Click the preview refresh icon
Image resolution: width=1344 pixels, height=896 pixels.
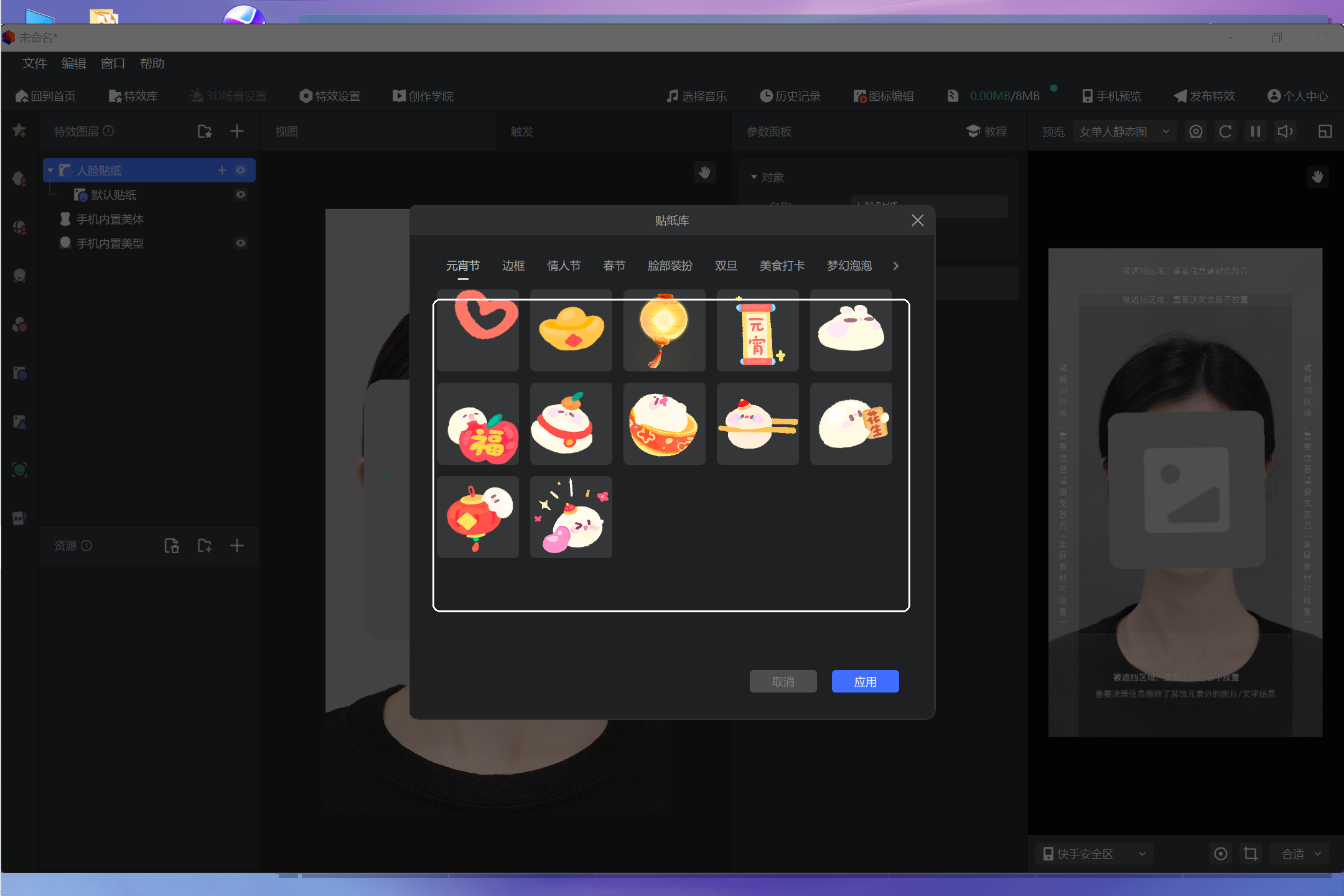point(1225,131)
